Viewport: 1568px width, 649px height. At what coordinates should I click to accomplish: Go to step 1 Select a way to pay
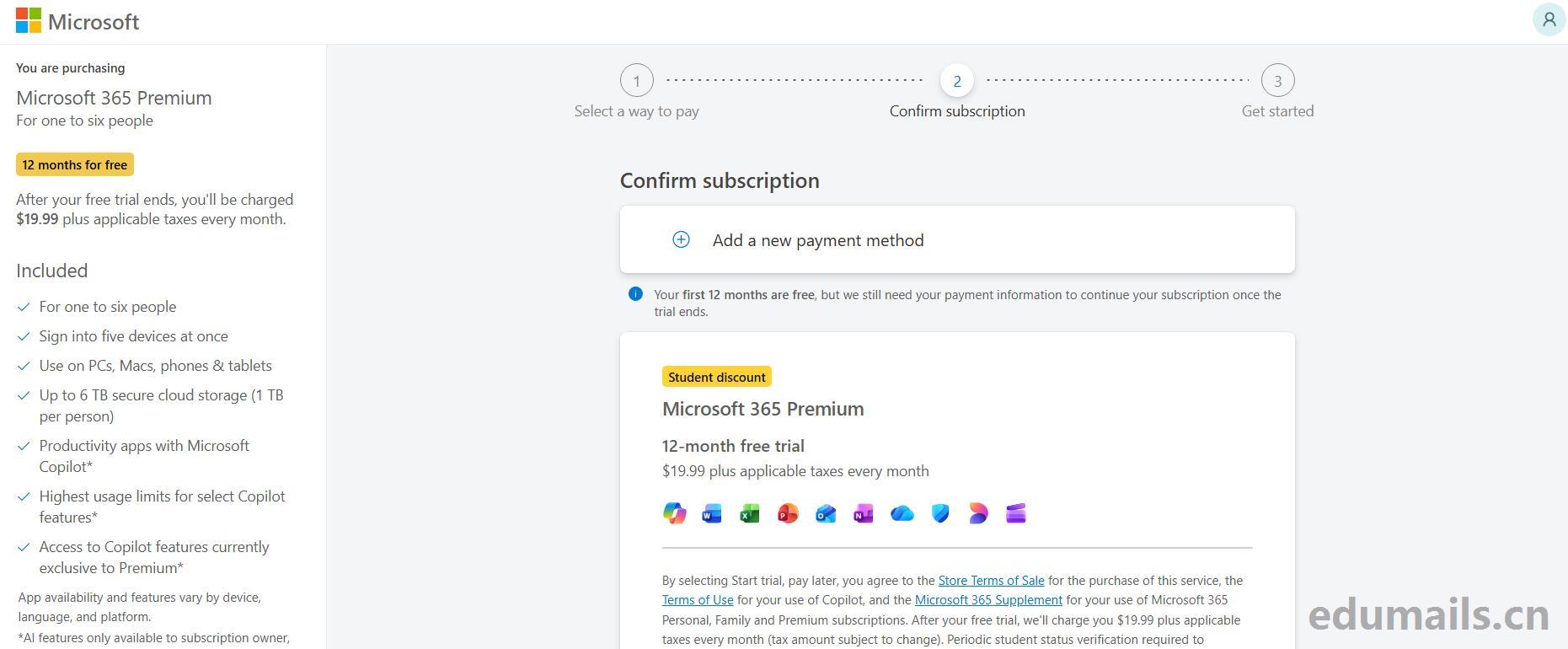(x=637, y=81)
